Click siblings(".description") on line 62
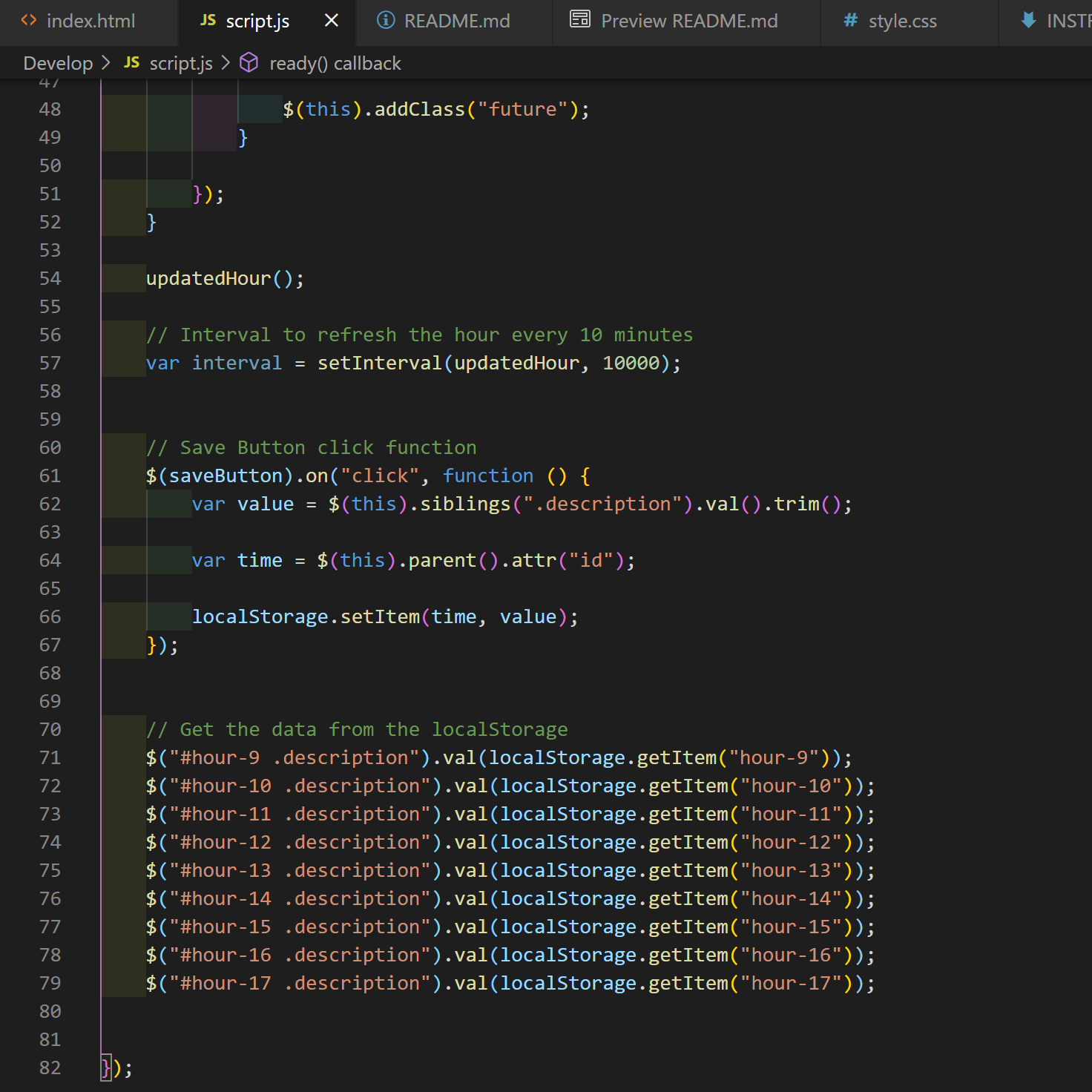 click(556, 504)
